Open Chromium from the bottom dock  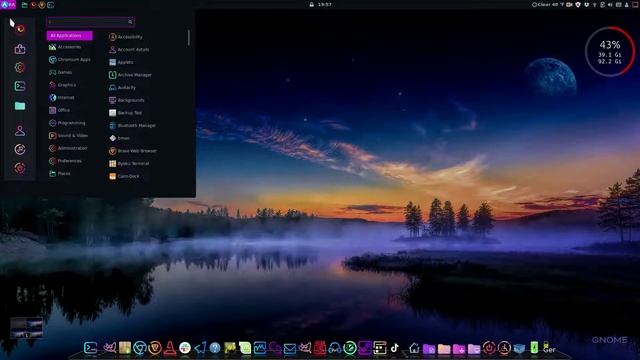[x=140, y=348]
